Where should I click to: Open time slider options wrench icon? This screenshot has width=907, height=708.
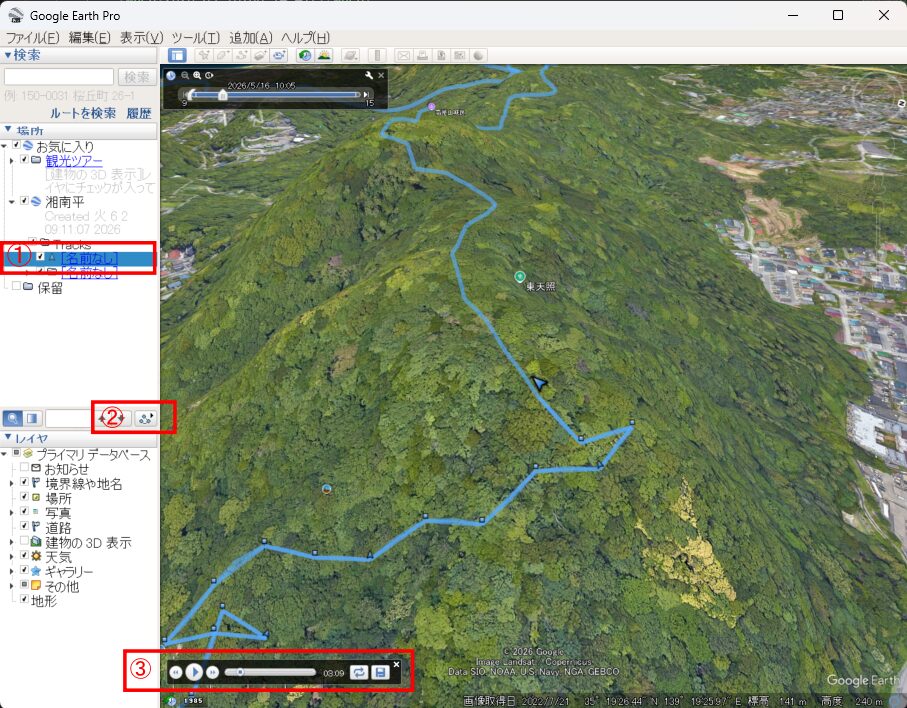(369, 75)
